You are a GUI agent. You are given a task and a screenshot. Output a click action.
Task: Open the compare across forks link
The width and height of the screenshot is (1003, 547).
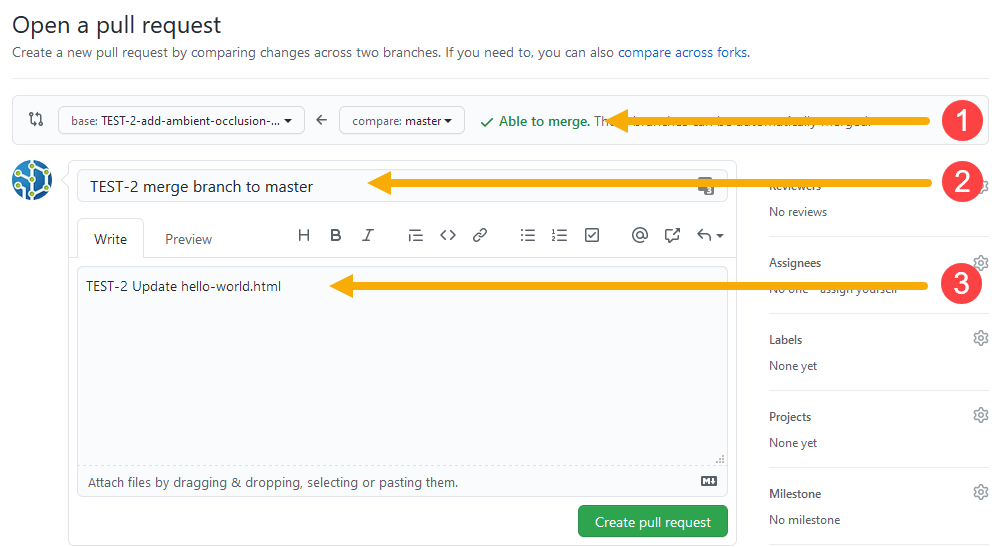click(682, 52)
